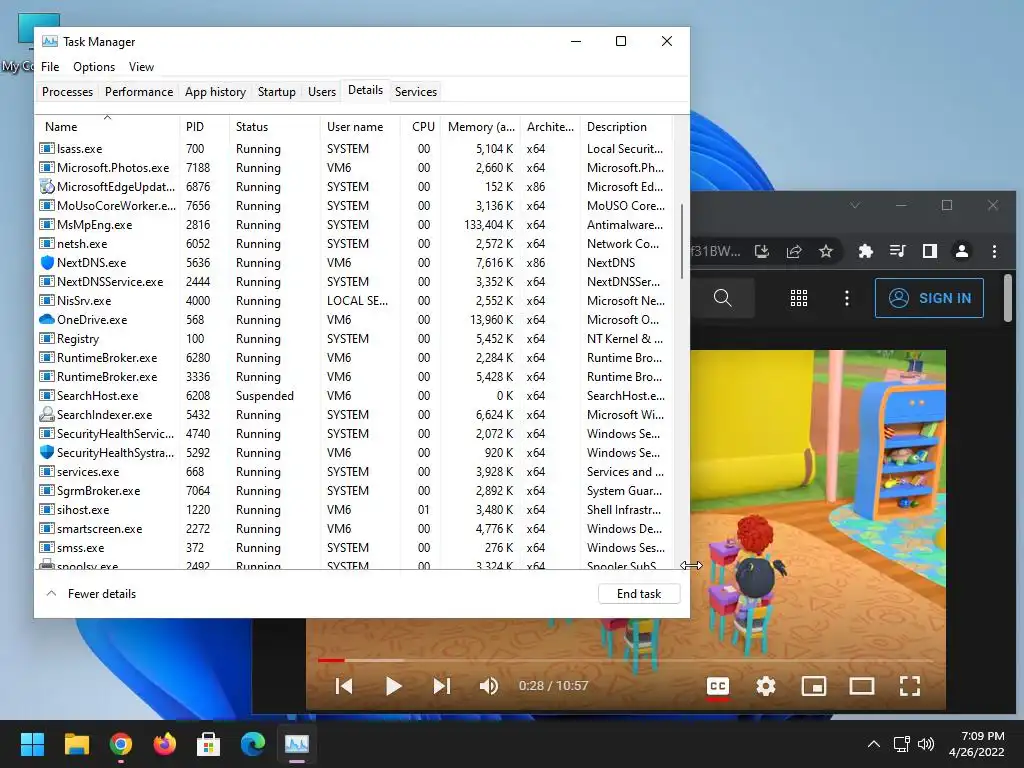Viewport: 1024px width, 768px height.
Task: Sort by the PID column header
Action: click(x=204, y=127)
